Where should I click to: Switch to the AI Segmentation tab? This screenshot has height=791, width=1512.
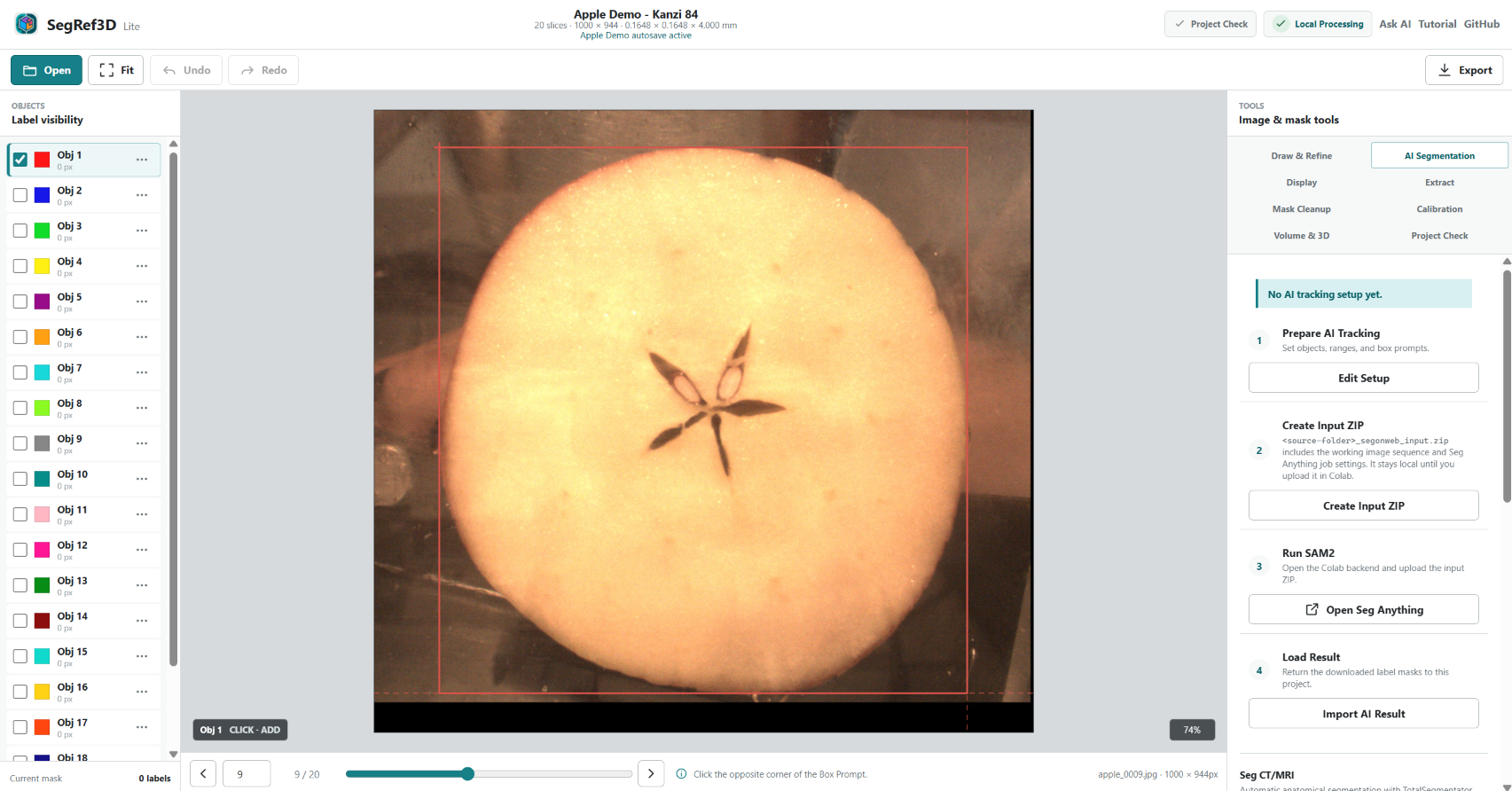click(1439, 155)
